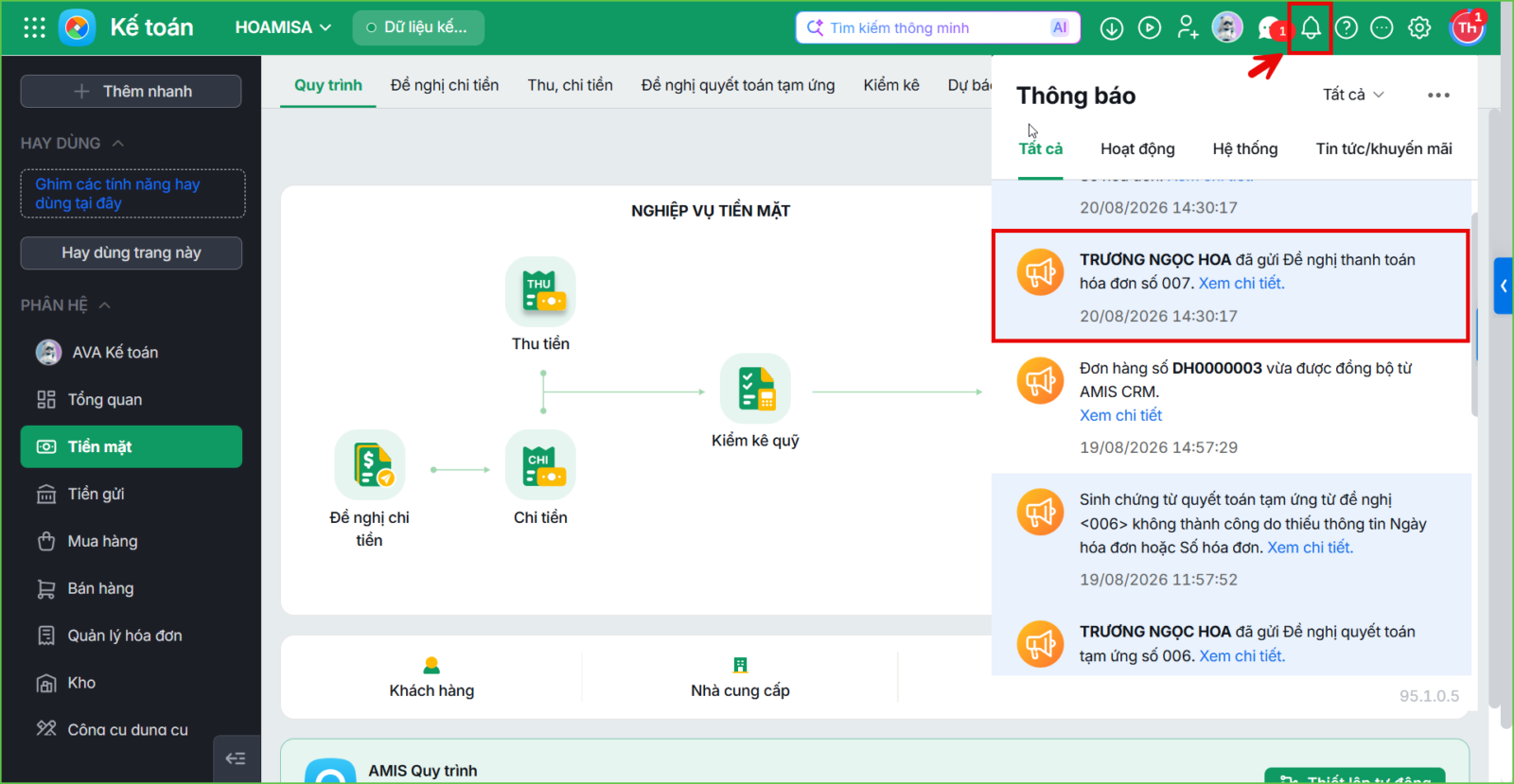Expand the HOAMISA company dropdown
The width and height of the screenshot is (1514, 784).
click(x=283, y=27)
